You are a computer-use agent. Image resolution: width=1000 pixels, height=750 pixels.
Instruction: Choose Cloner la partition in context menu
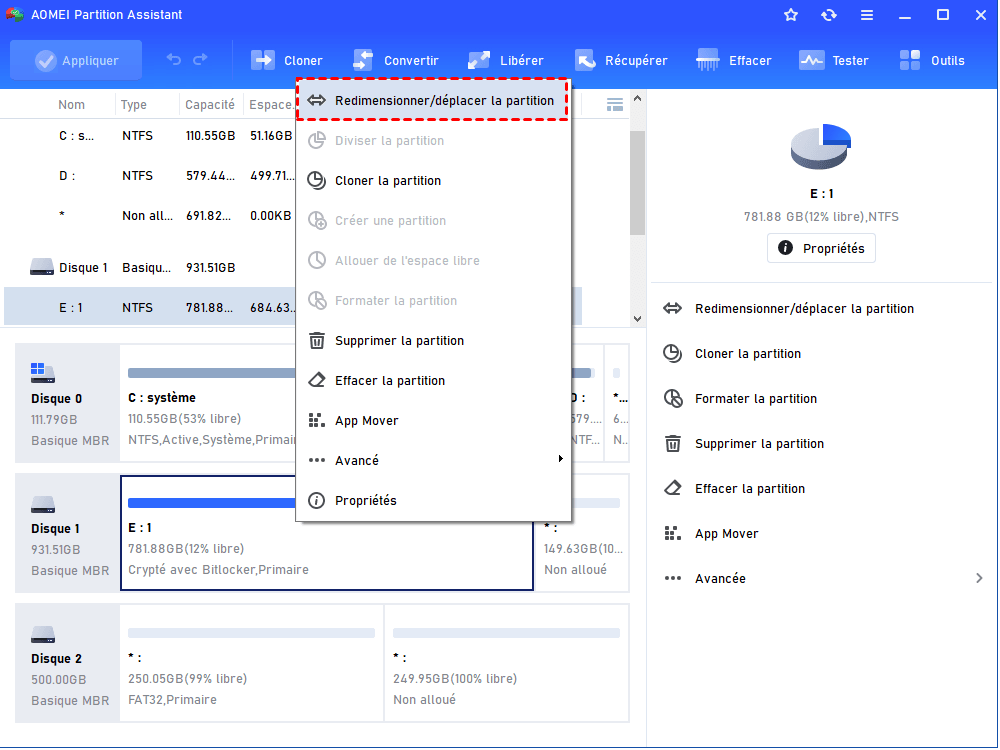pos(432,180)
